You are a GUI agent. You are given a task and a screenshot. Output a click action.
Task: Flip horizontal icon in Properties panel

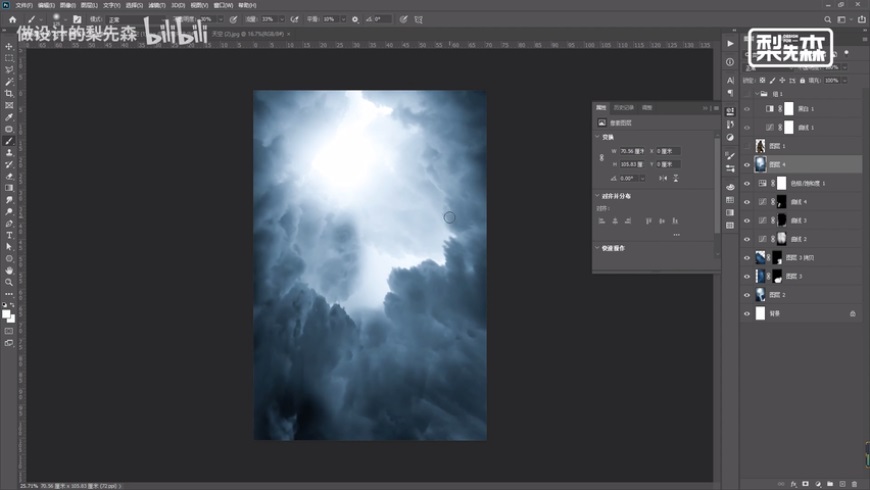[x=662, y=178]
